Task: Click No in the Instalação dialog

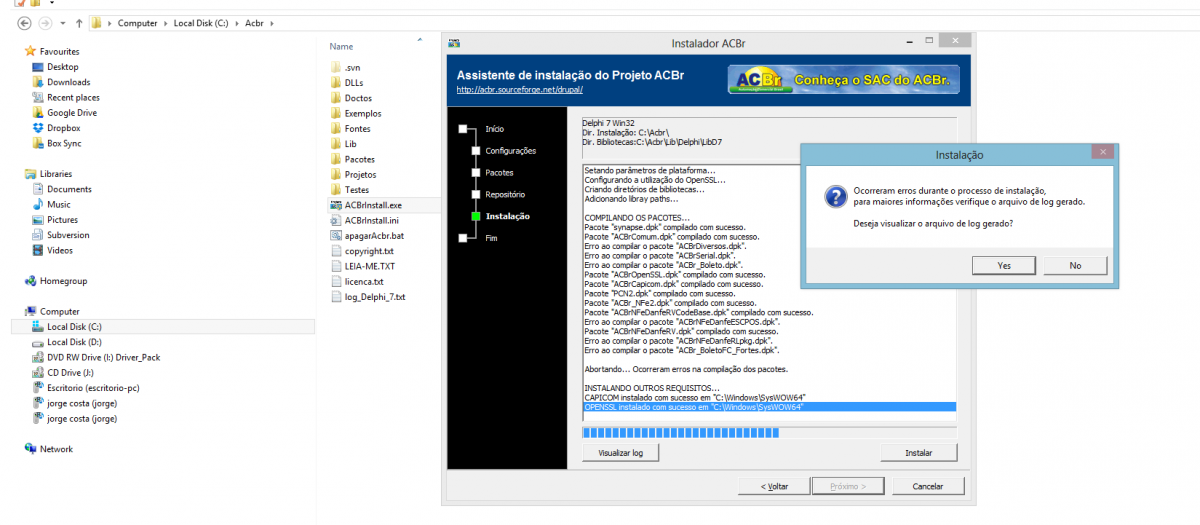Action: pos(1075,266)
